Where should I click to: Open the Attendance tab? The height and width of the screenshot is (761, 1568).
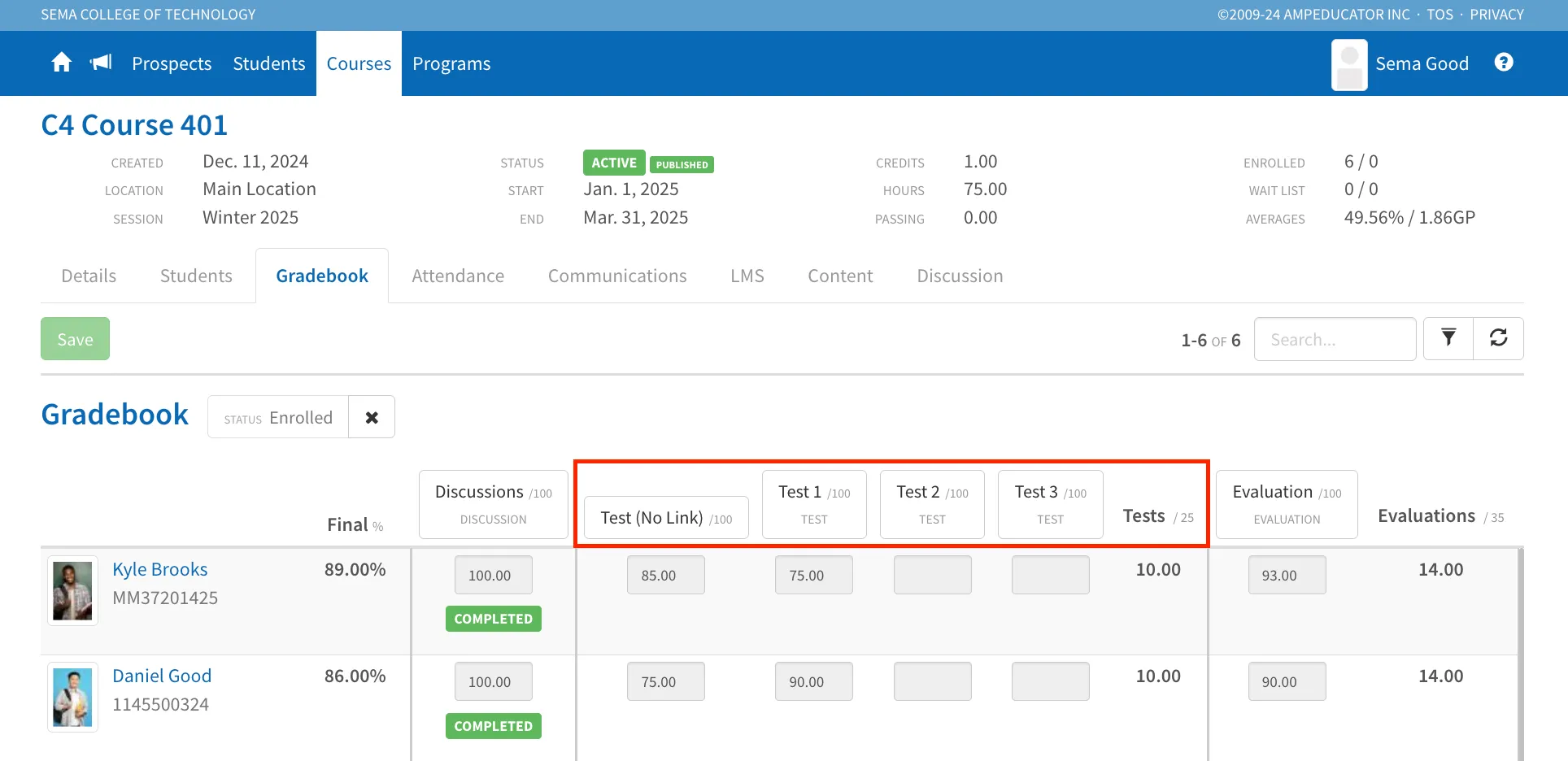pyautogui.click(x=458, y=276)
